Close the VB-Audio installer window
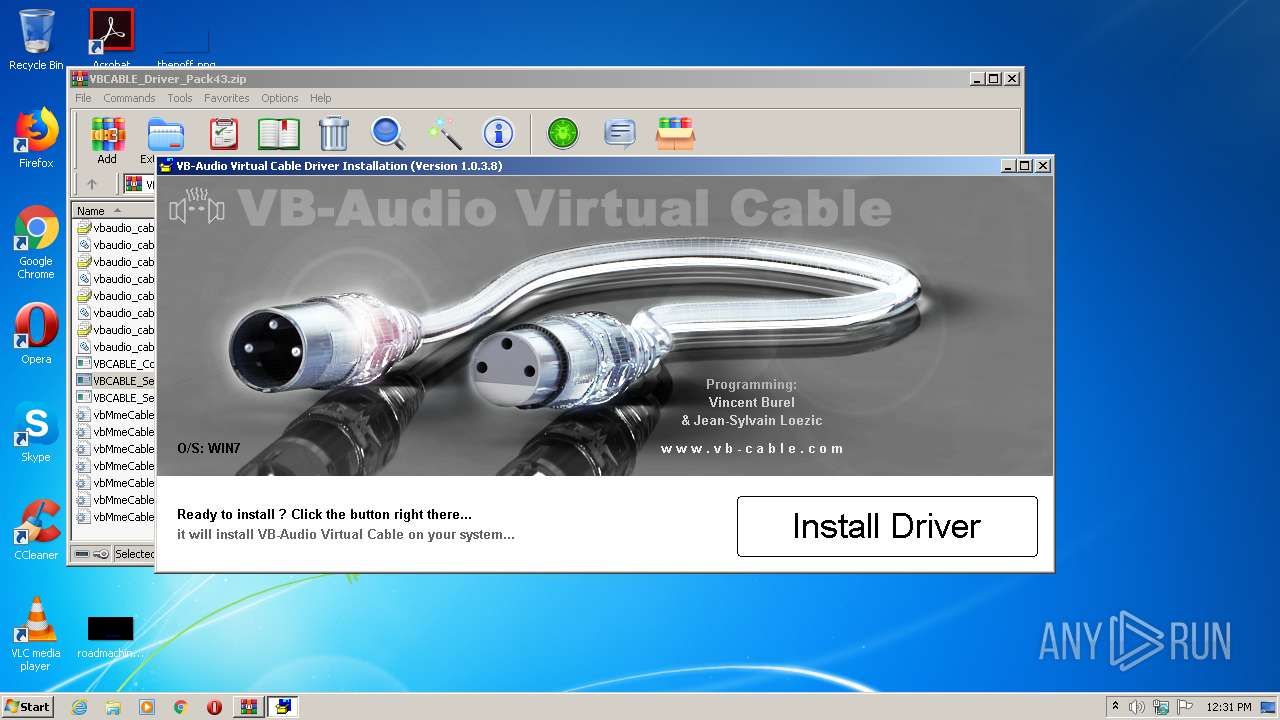The height and width of the screenshot is (720, 1280). coord(1043,166)
